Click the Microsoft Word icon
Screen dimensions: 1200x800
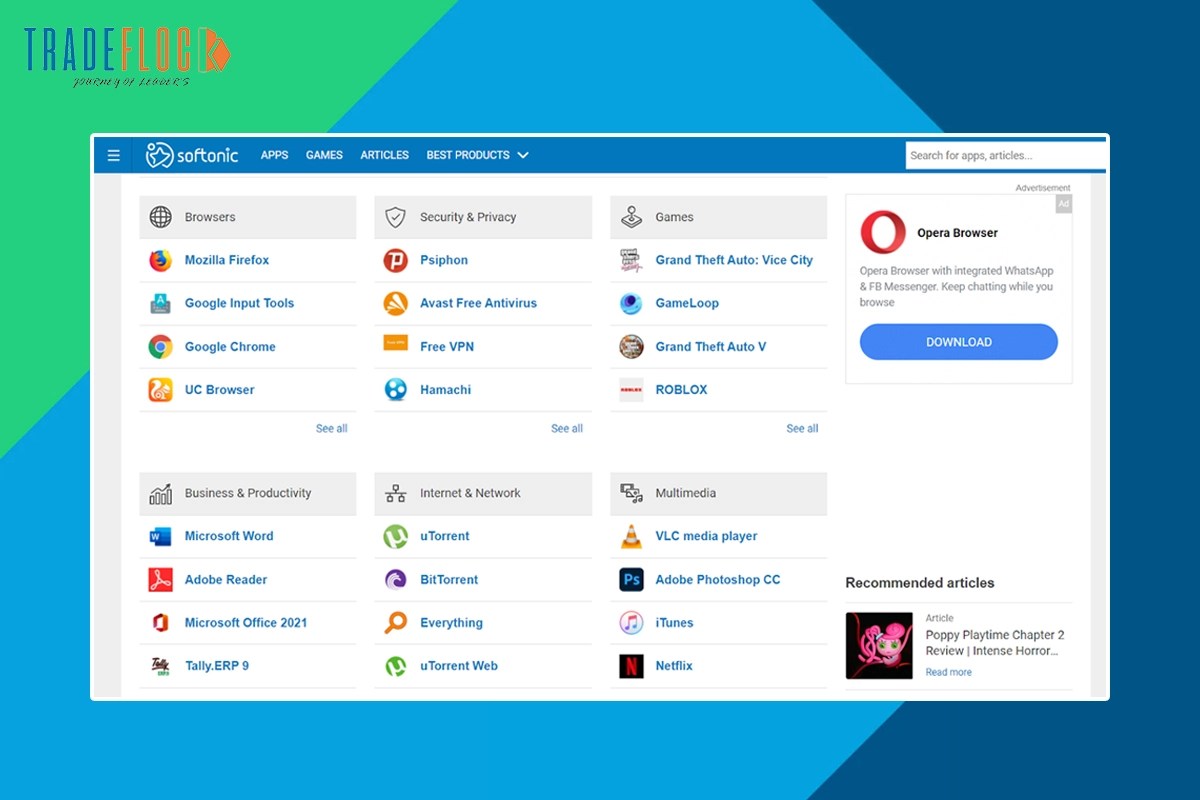tap(160, 537)
